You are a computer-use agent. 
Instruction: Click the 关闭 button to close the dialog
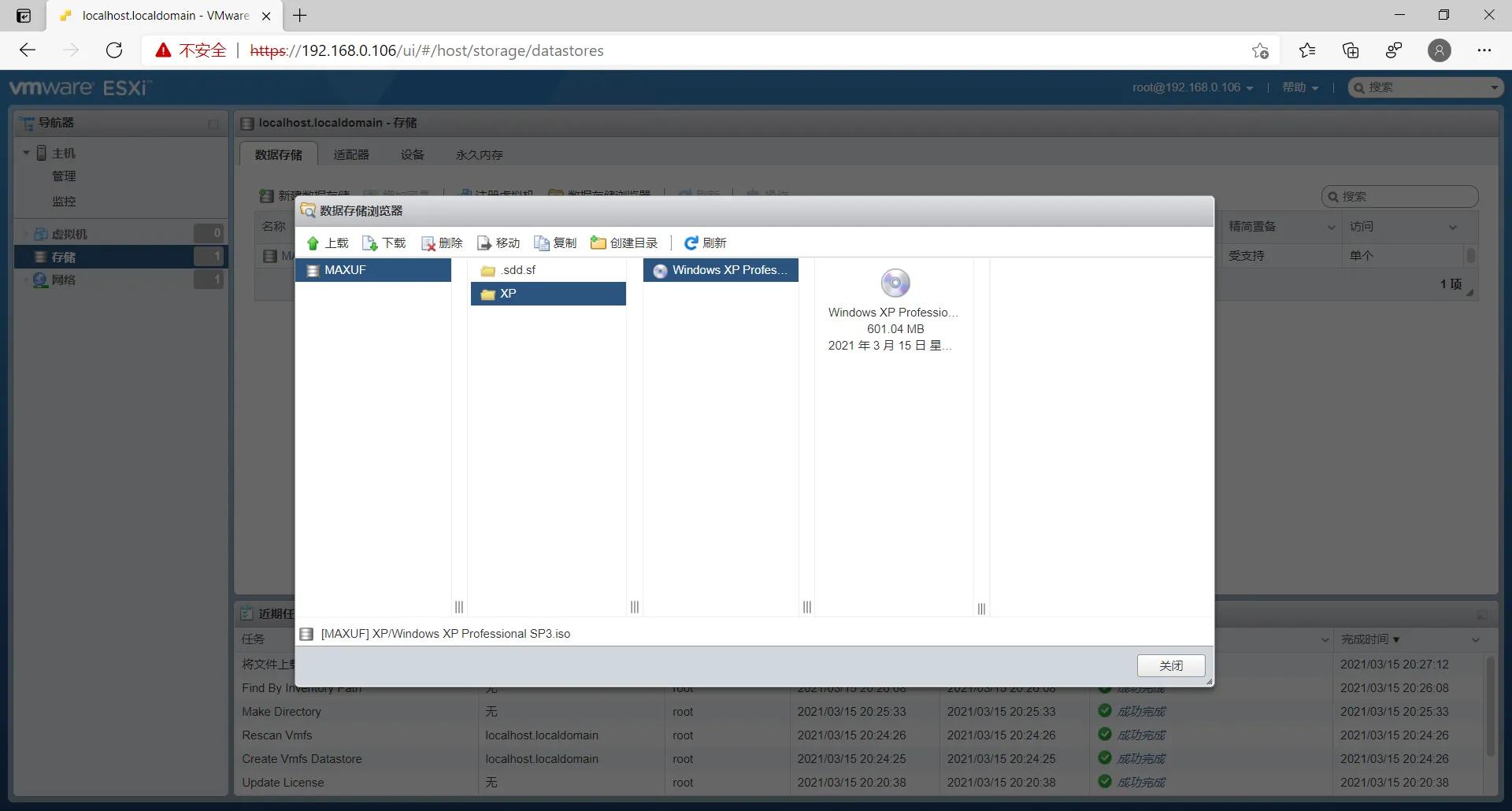tap(1171, 665)
